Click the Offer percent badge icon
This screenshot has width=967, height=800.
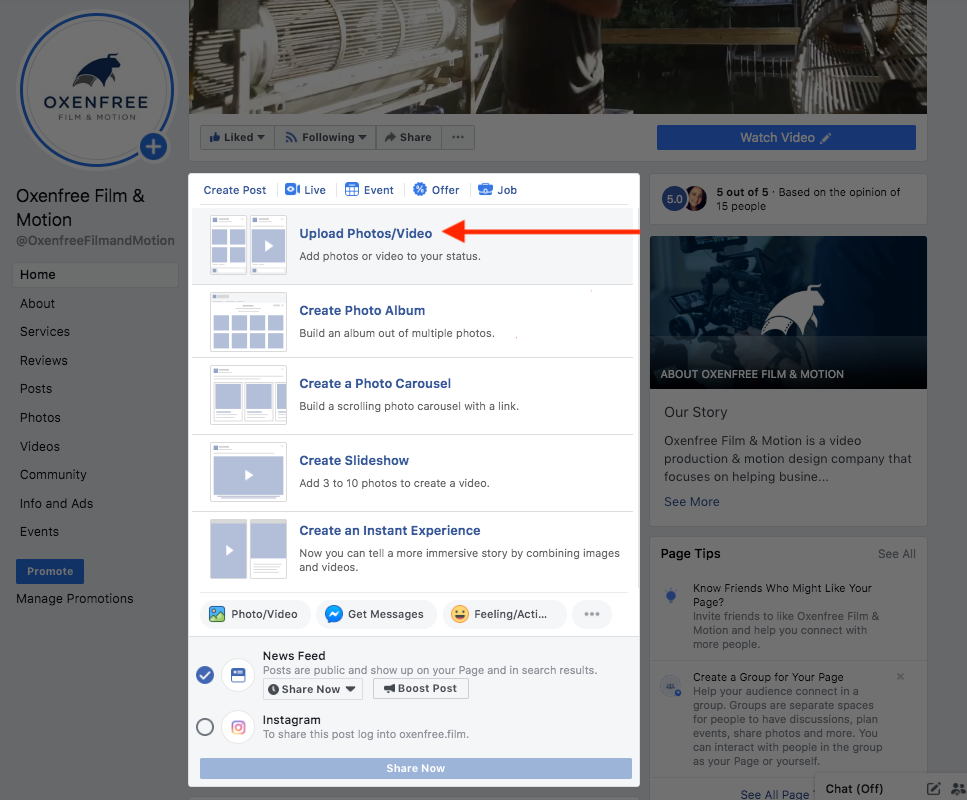click(420, 189)
